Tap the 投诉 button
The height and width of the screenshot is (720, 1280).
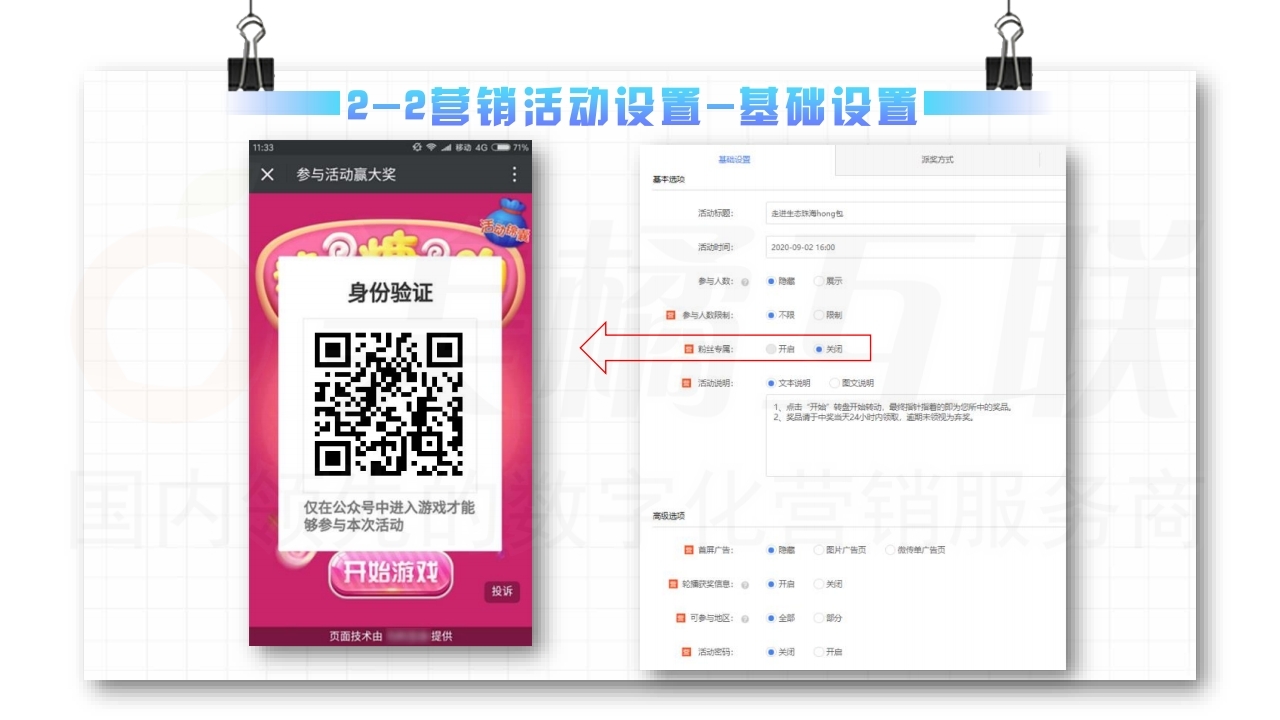pyautogui.click(x=502, y=591)
